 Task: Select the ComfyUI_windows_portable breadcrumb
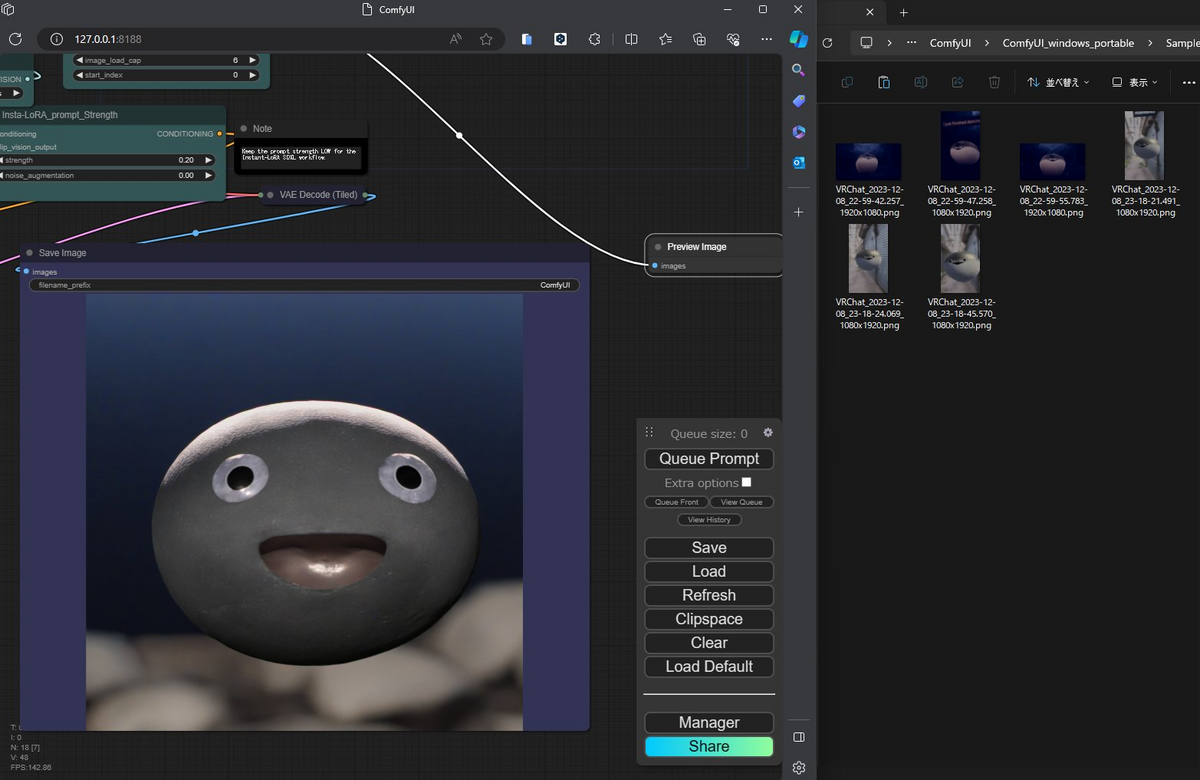[1068, 43]
